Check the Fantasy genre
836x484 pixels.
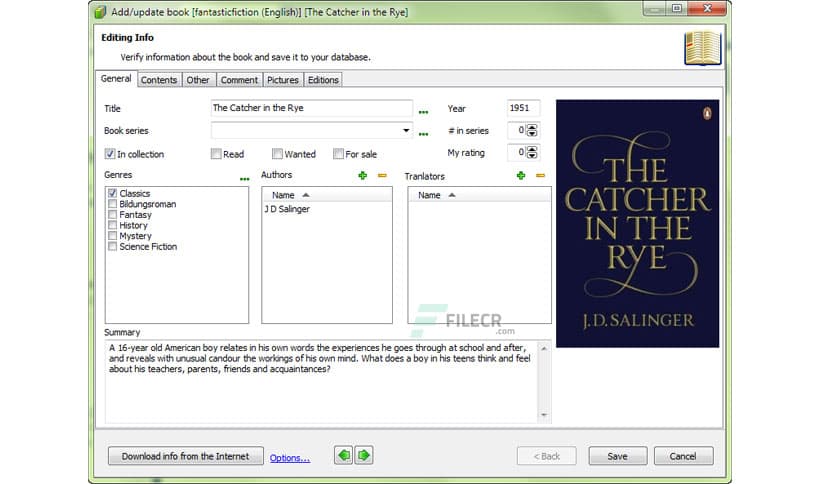112,214
